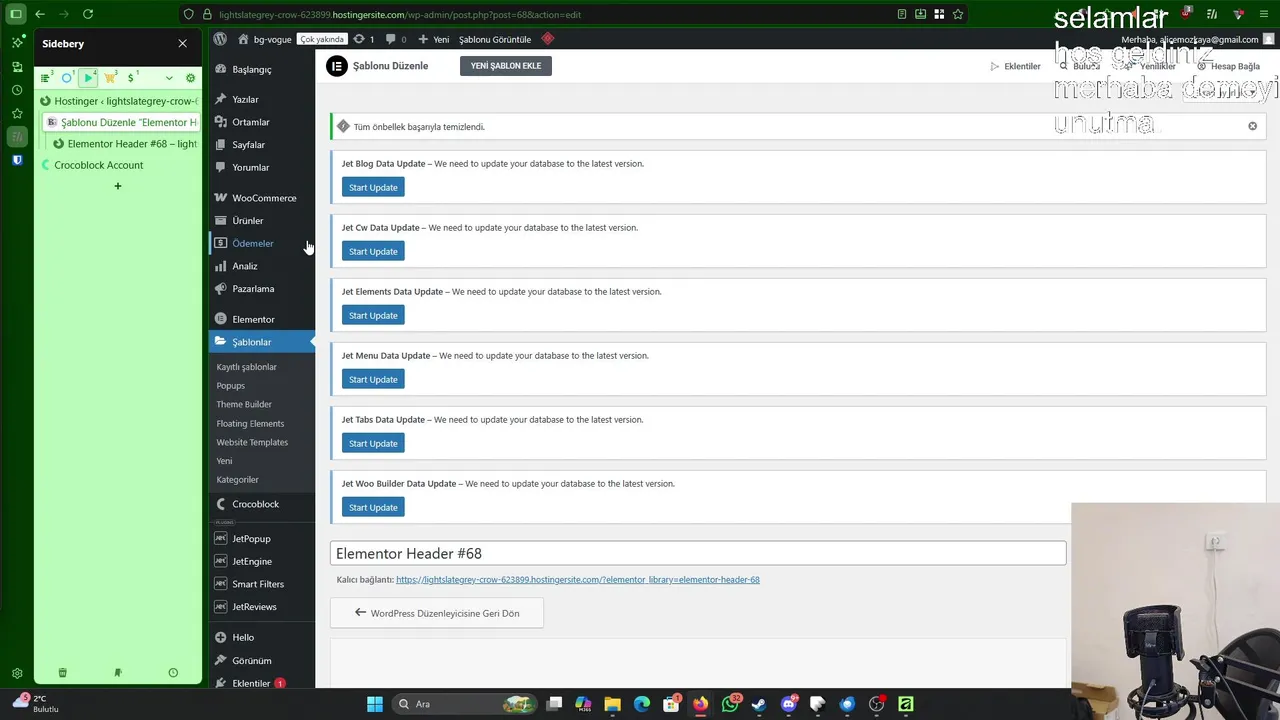
Task: Click Hesap Bağla in Elementor top bar
Action: (1229, 66)
